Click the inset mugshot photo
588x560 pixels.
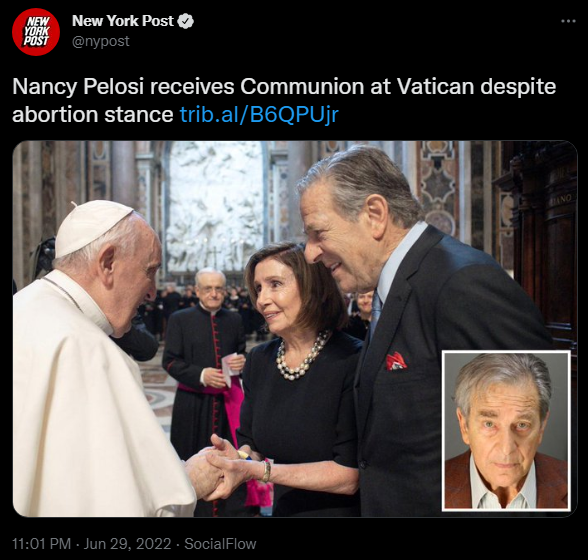coord(506,431)
